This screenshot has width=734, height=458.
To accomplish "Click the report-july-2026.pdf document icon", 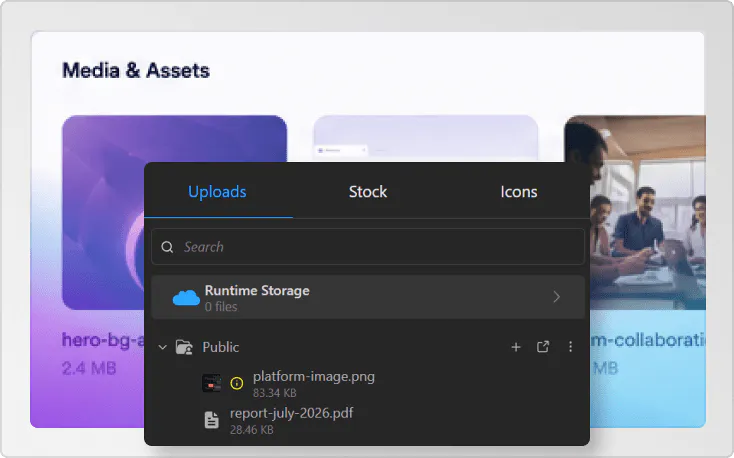I will (x=212, y=420).
